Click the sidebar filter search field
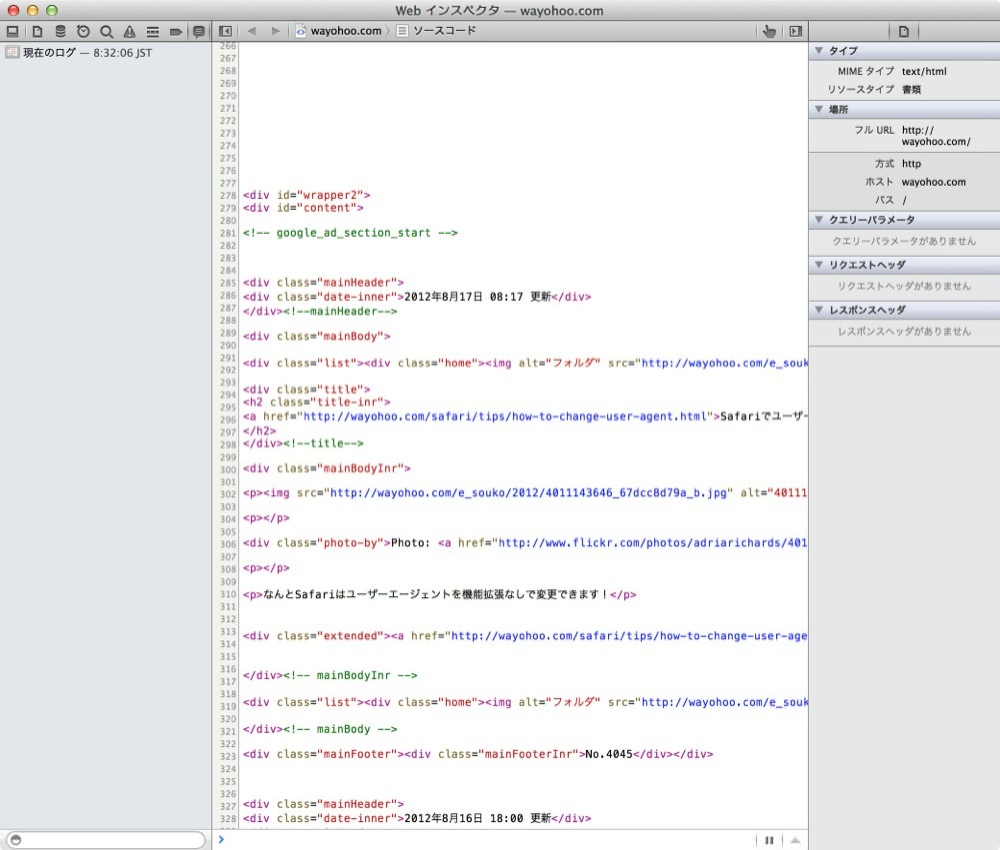 click(107, 840)
